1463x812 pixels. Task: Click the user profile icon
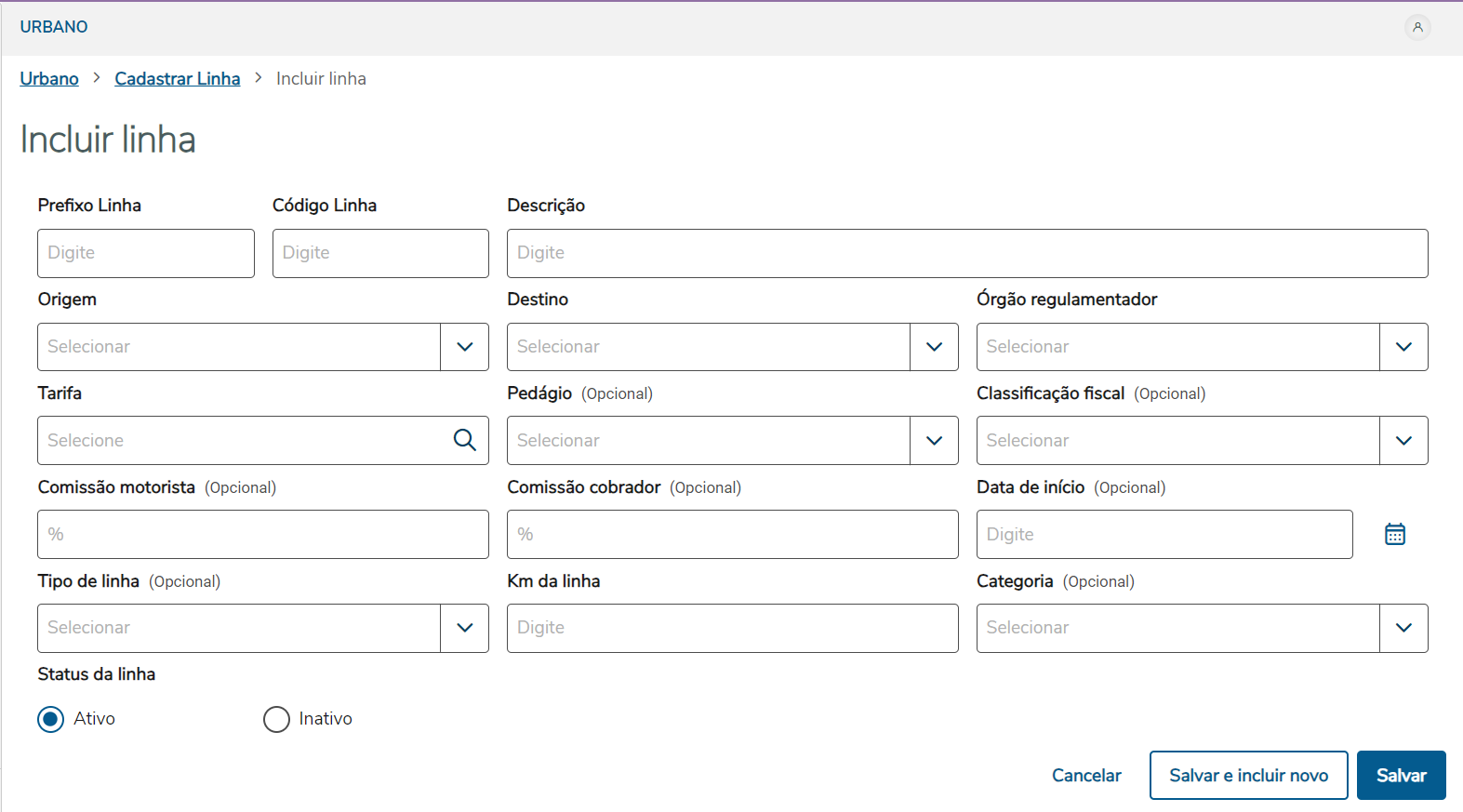click(x=1417, y=27)
